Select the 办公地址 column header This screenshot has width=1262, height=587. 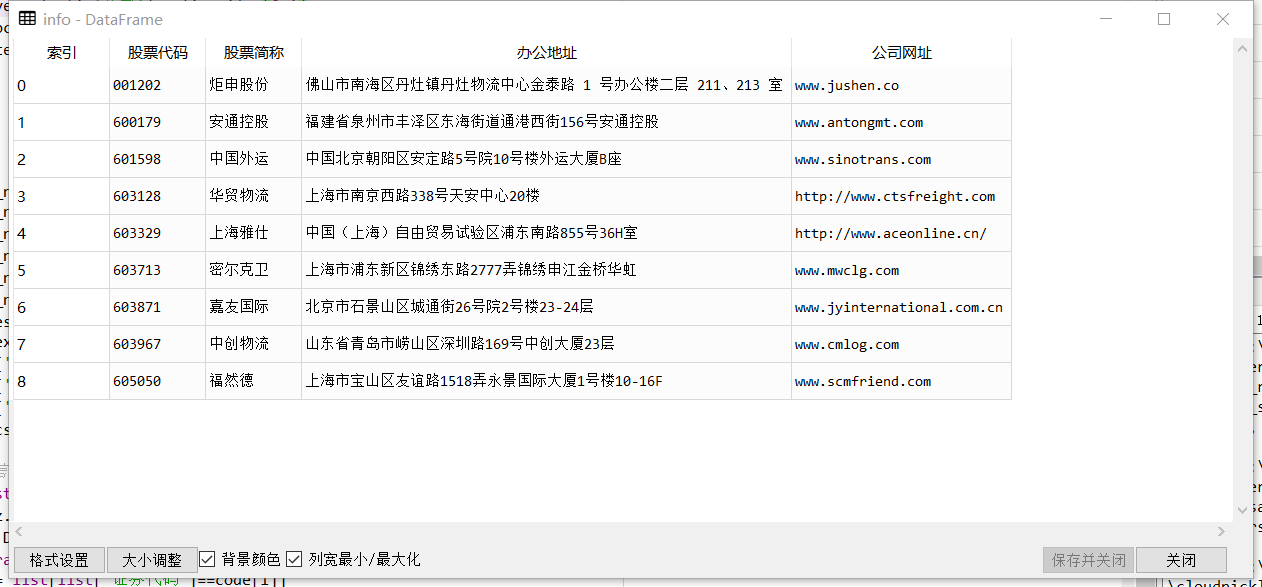(x=547, y=53)
